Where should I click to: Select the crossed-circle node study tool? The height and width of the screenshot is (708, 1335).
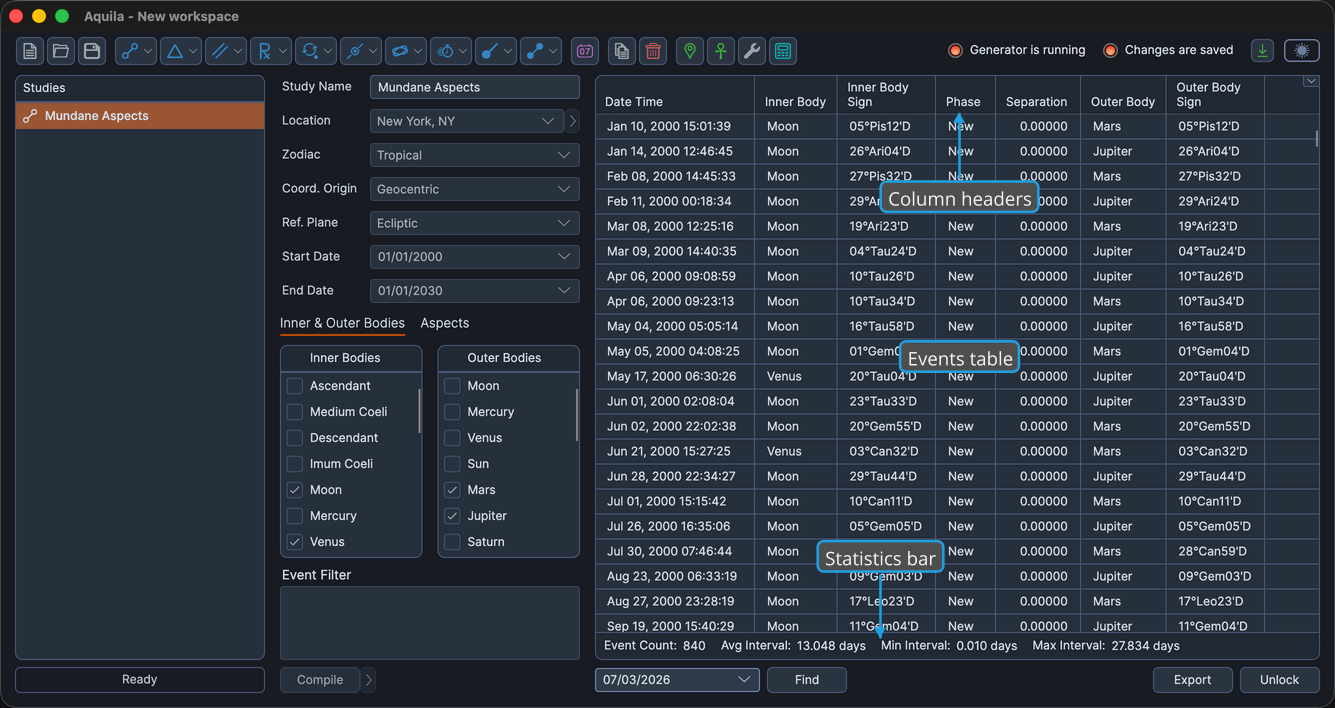click(354, 51)
